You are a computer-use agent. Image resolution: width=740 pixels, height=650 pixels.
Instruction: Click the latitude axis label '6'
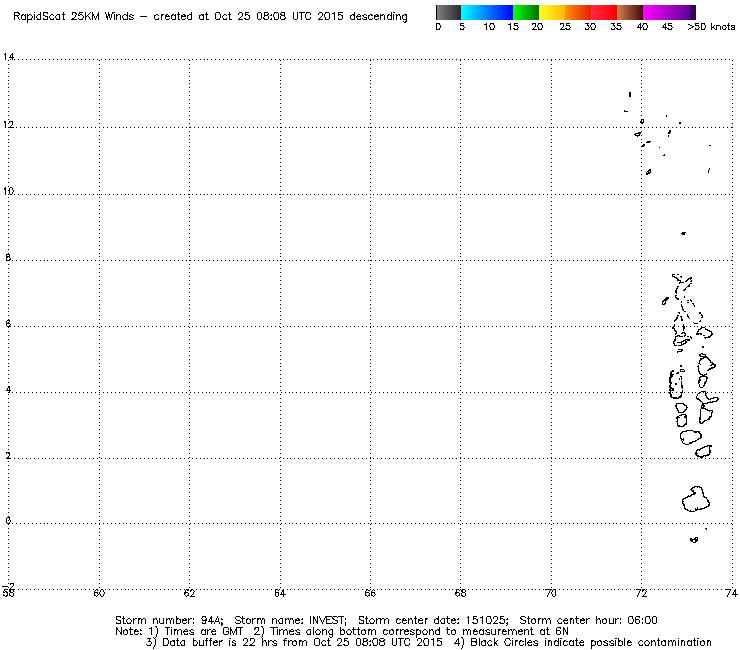[8, 324]
